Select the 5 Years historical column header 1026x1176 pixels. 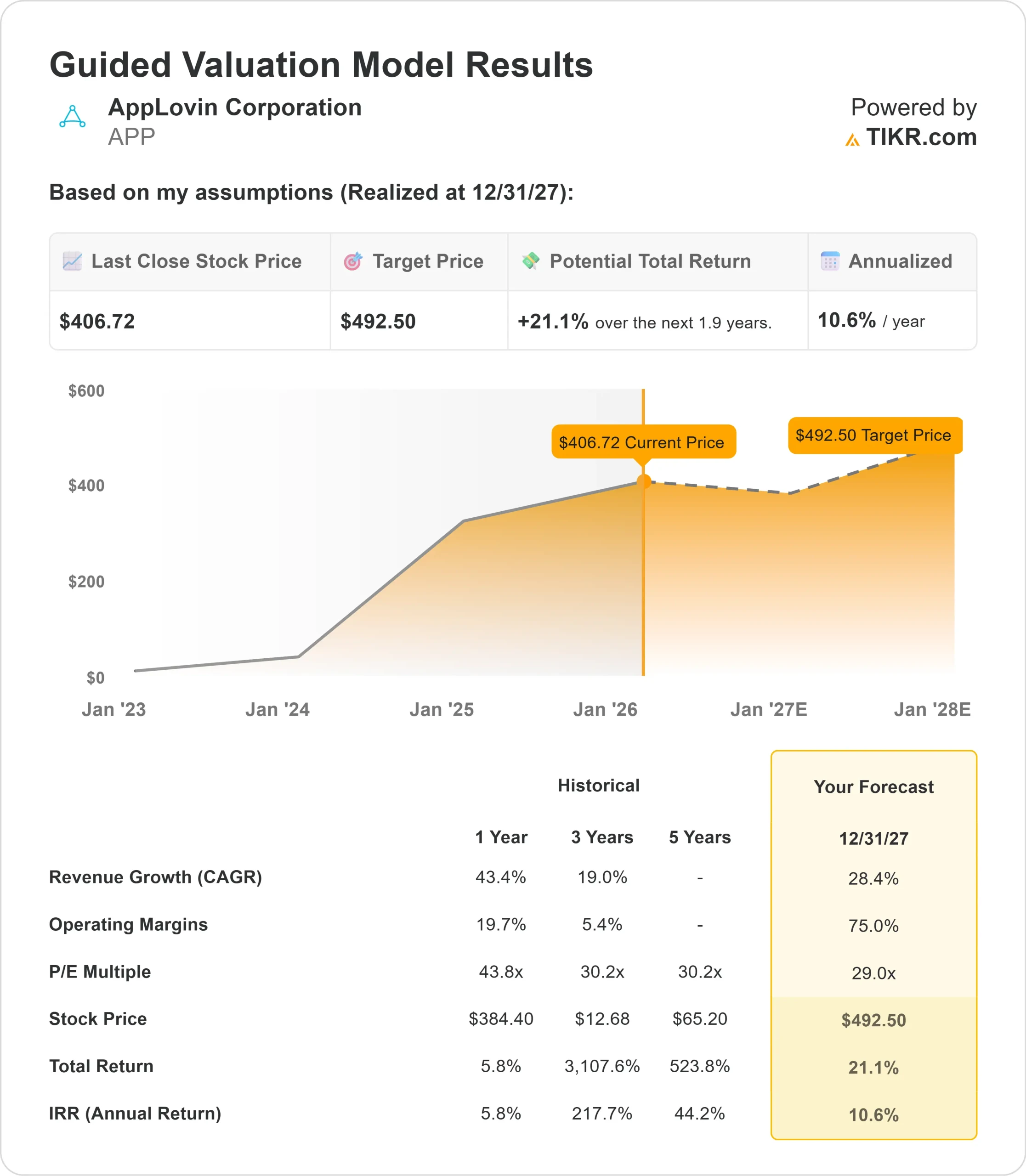point(700,837)
